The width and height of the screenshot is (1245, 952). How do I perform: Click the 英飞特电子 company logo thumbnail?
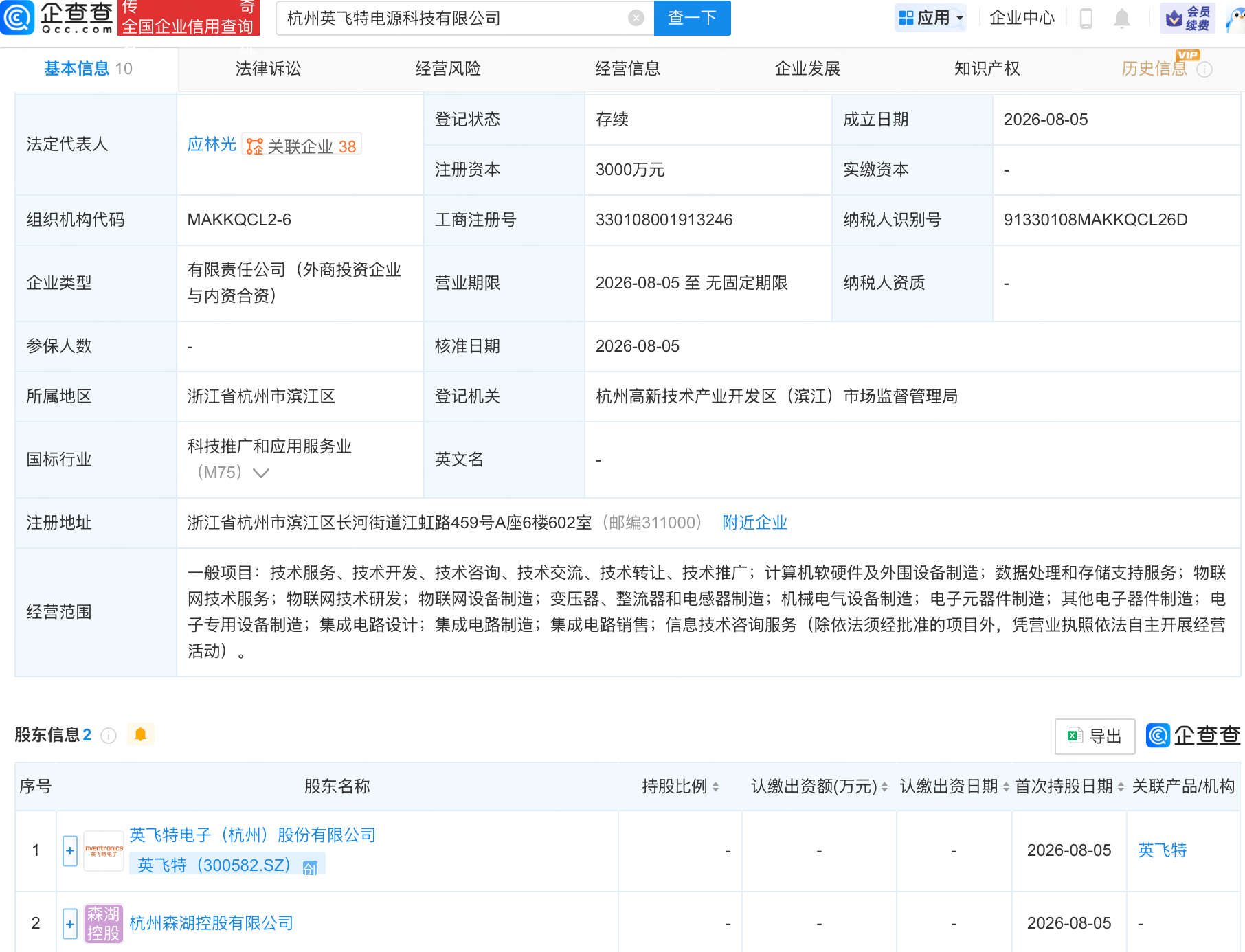pyautogui.click(x=104, y=851)
